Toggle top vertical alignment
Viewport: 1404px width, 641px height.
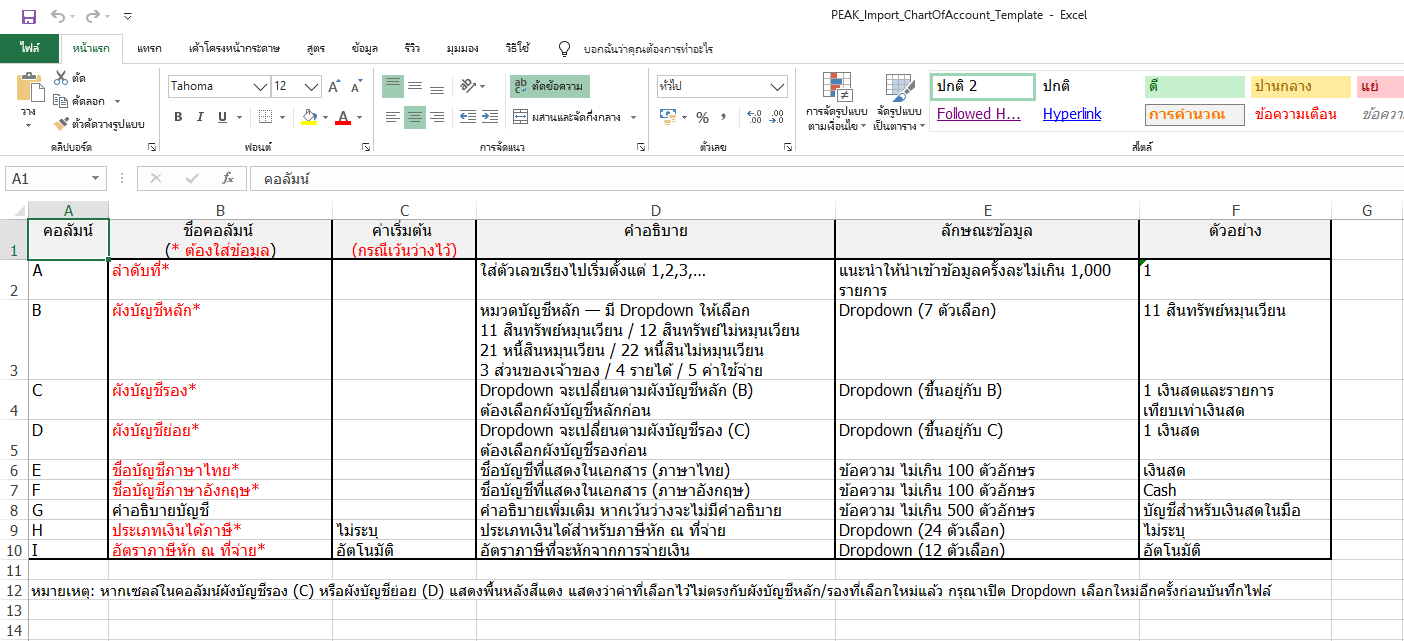point(393,86)
